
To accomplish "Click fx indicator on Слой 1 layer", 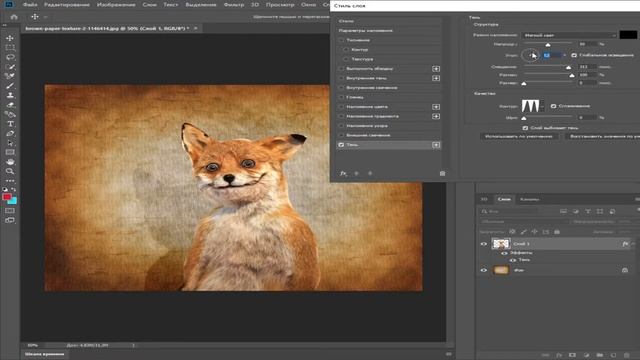I will [x=625, y=244].
